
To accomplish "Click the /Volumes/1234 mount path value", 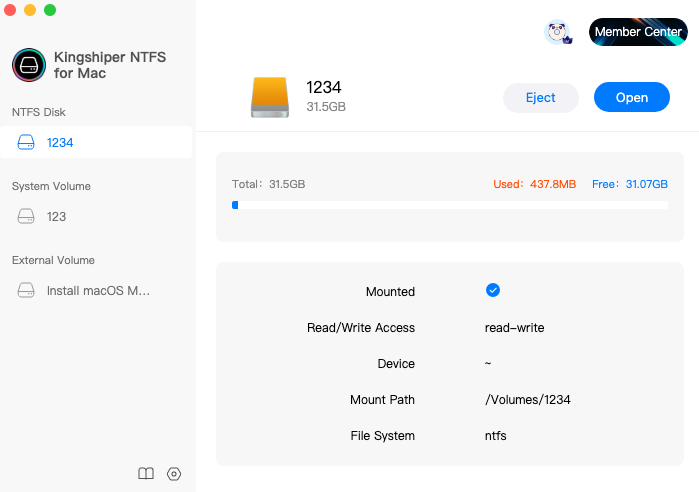I will 527,399.
